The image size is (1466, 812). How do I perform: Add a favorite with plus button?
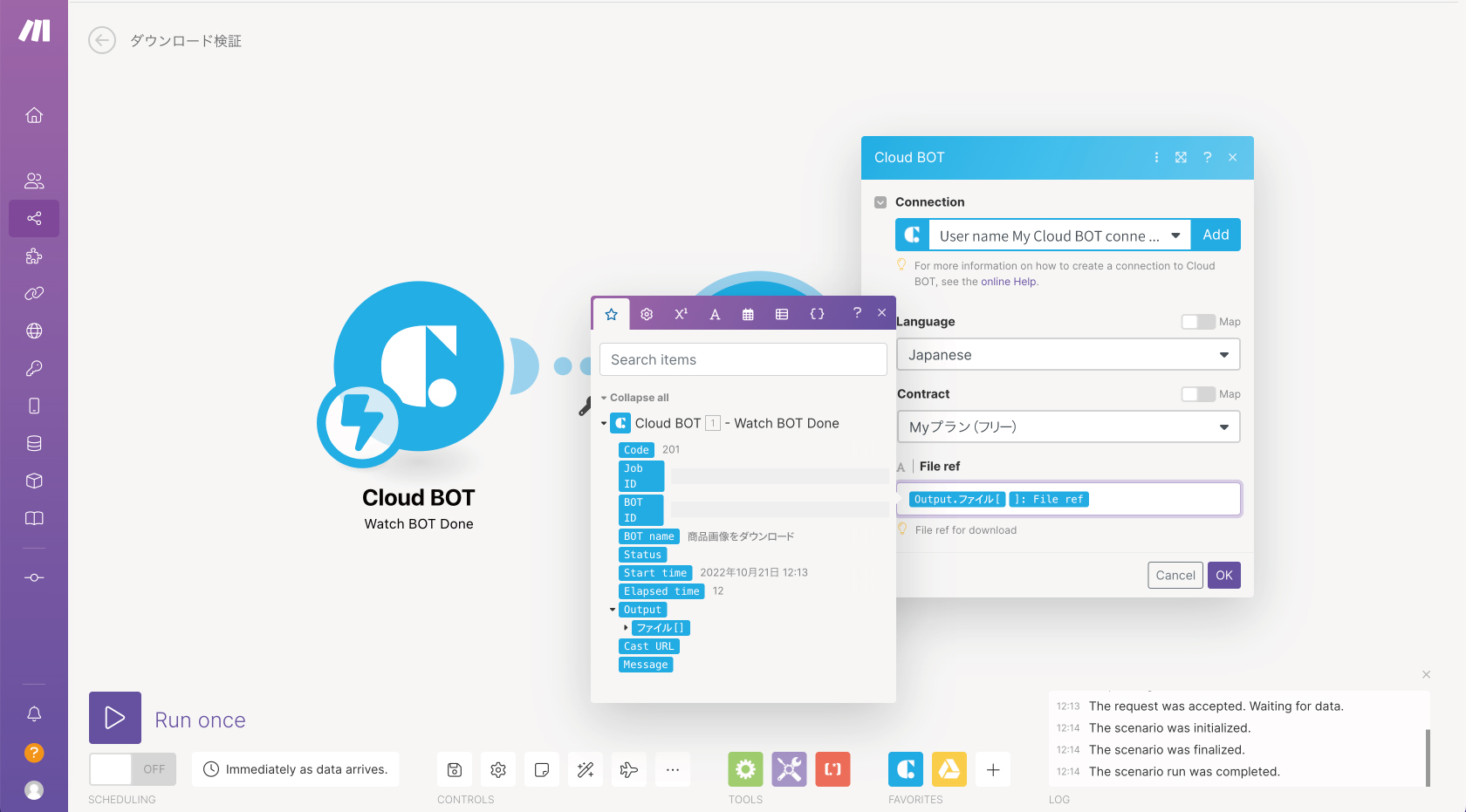coord(993,769)
